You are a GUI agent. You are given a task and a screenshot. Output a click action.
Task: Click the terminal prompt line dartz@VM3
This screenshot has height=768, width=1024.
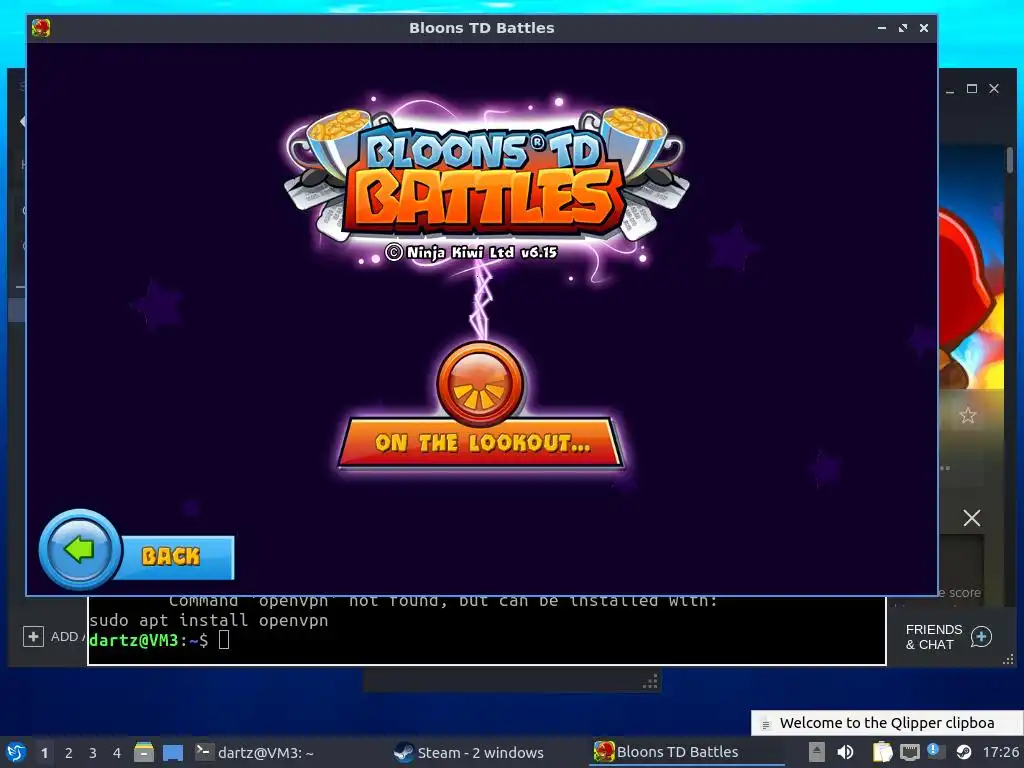[159, 640]
